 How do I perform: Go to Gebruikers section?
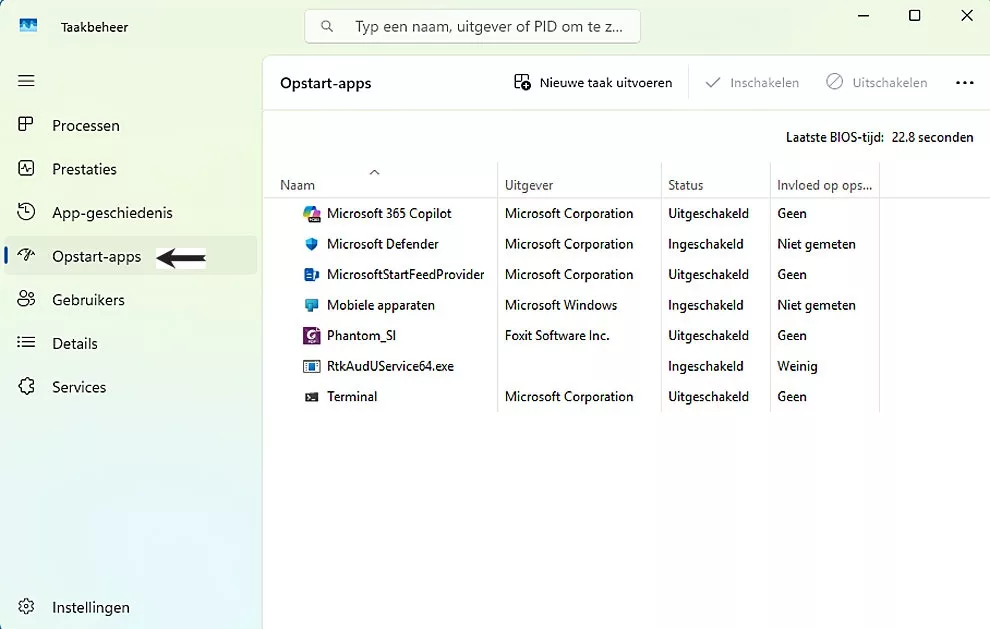[x=131, y=300]
